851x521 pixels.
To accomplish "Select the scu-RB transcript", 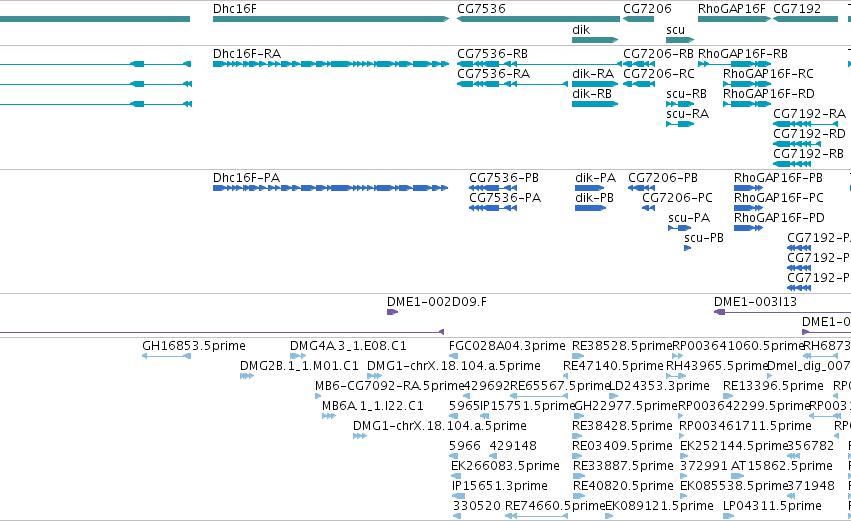I will point(680,104).
